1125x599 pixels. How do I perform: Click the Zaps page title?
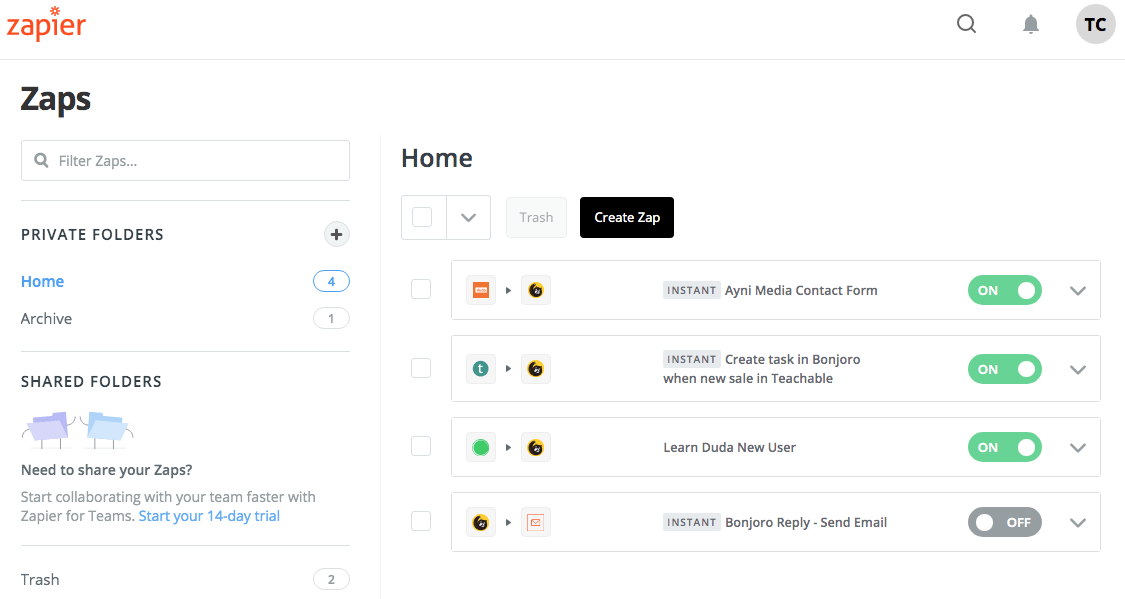pos(56,99)
